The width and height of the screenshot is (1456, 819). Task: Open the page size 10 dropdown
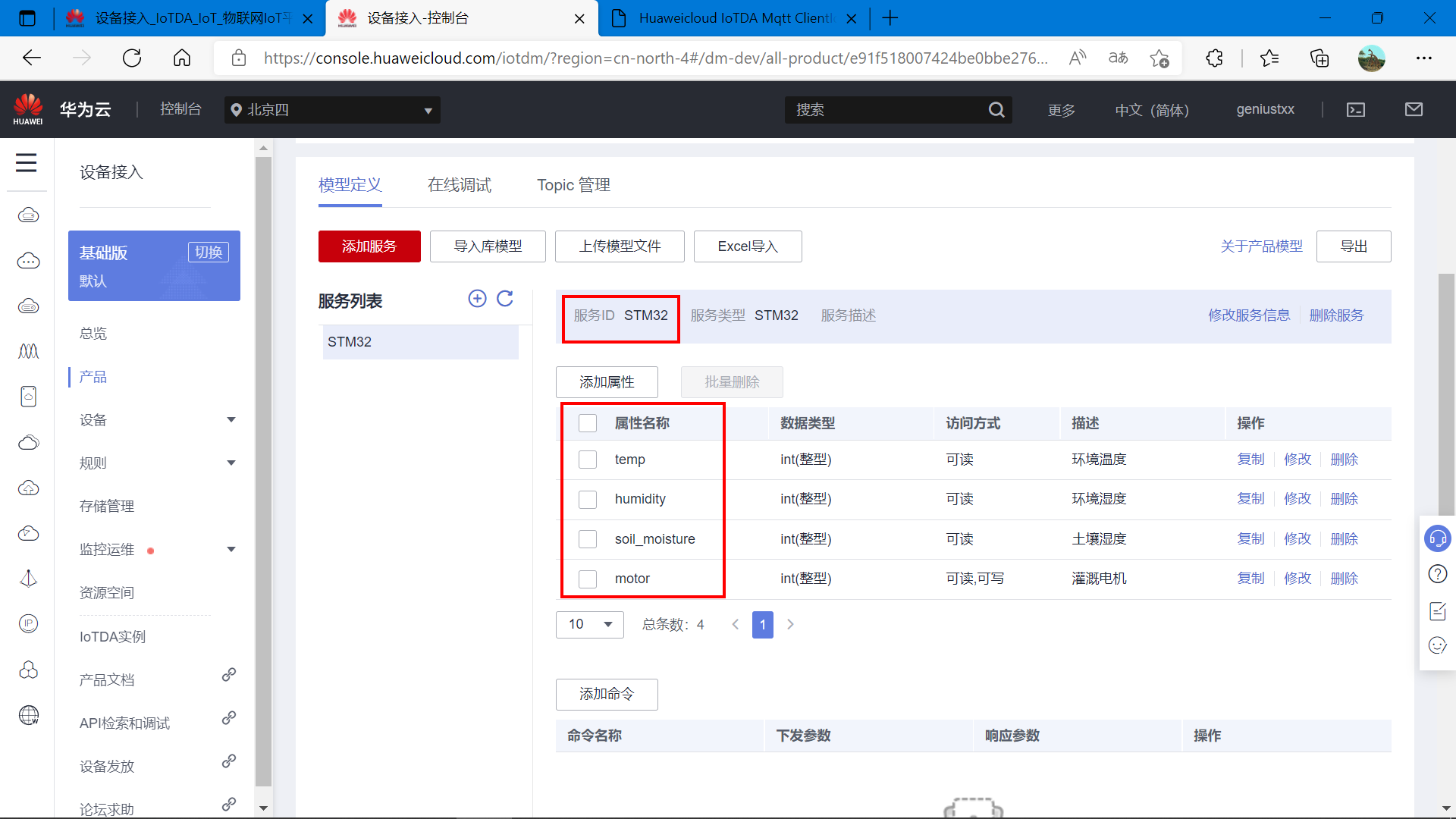(590, 624)
